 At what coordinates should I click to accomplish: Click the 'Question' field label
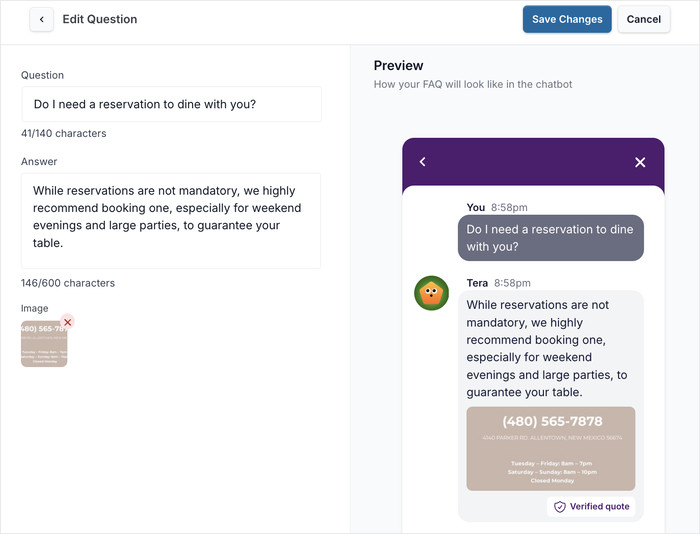point(42,75)
